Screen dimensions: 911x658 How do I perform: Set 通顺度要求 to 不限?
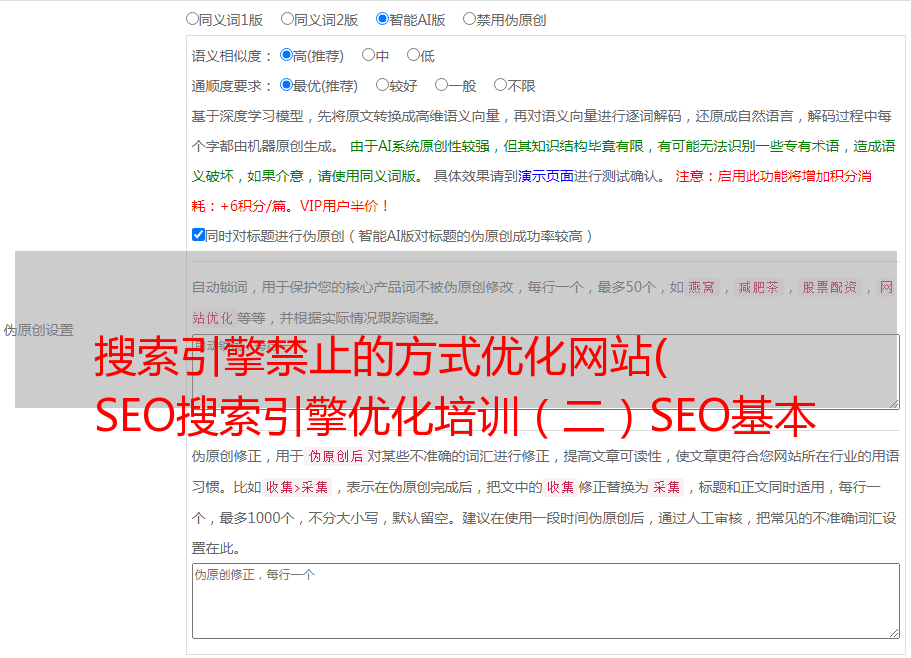(500, 86)
